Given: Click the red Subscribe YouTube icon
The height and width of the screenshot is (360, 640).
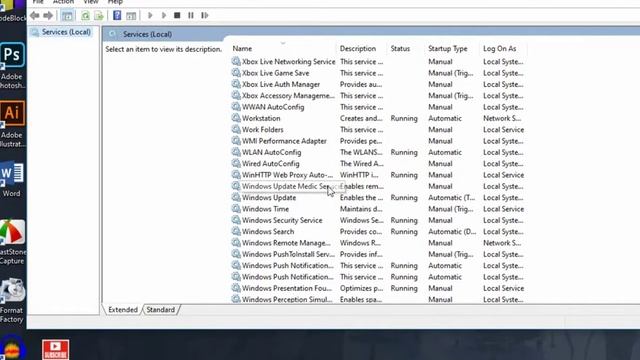Looking at the screenshot, I should 56,350.
